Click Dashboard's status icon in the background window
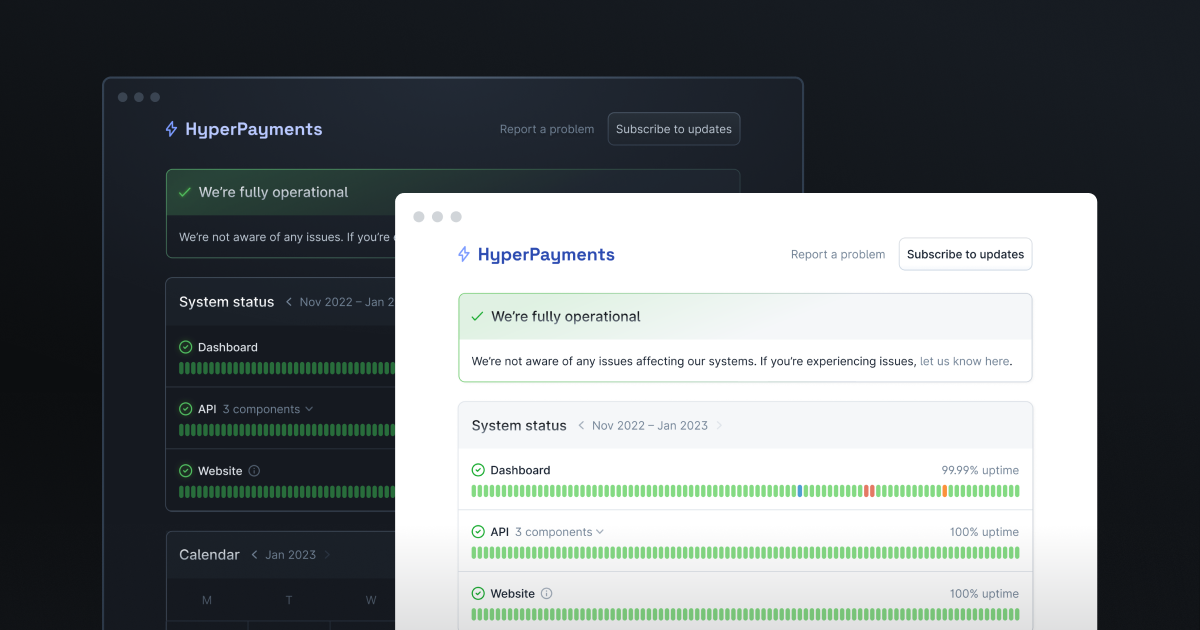The height and width of the screenshot is (630, 1200). click(x=185, y=347)
